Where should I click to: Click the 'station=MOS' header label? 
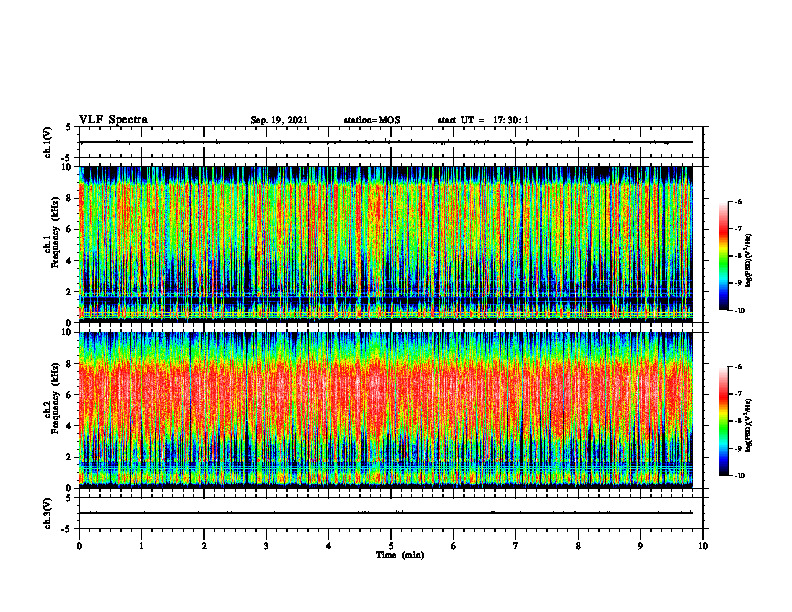(x=372, y=120)
